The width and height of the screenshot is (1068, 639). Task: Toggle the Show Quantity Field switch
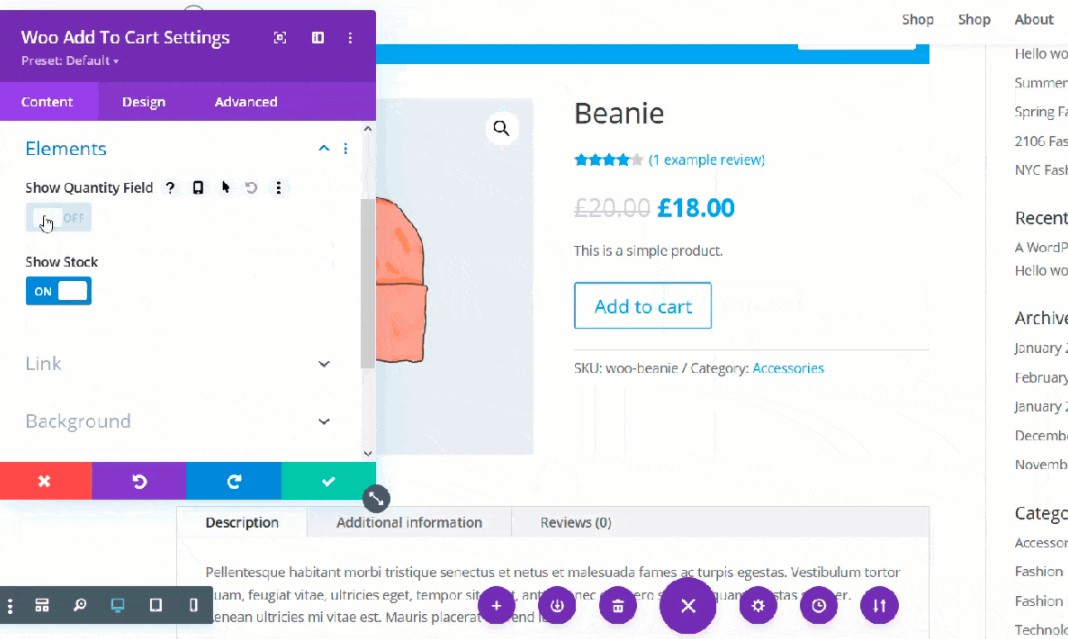58,218
